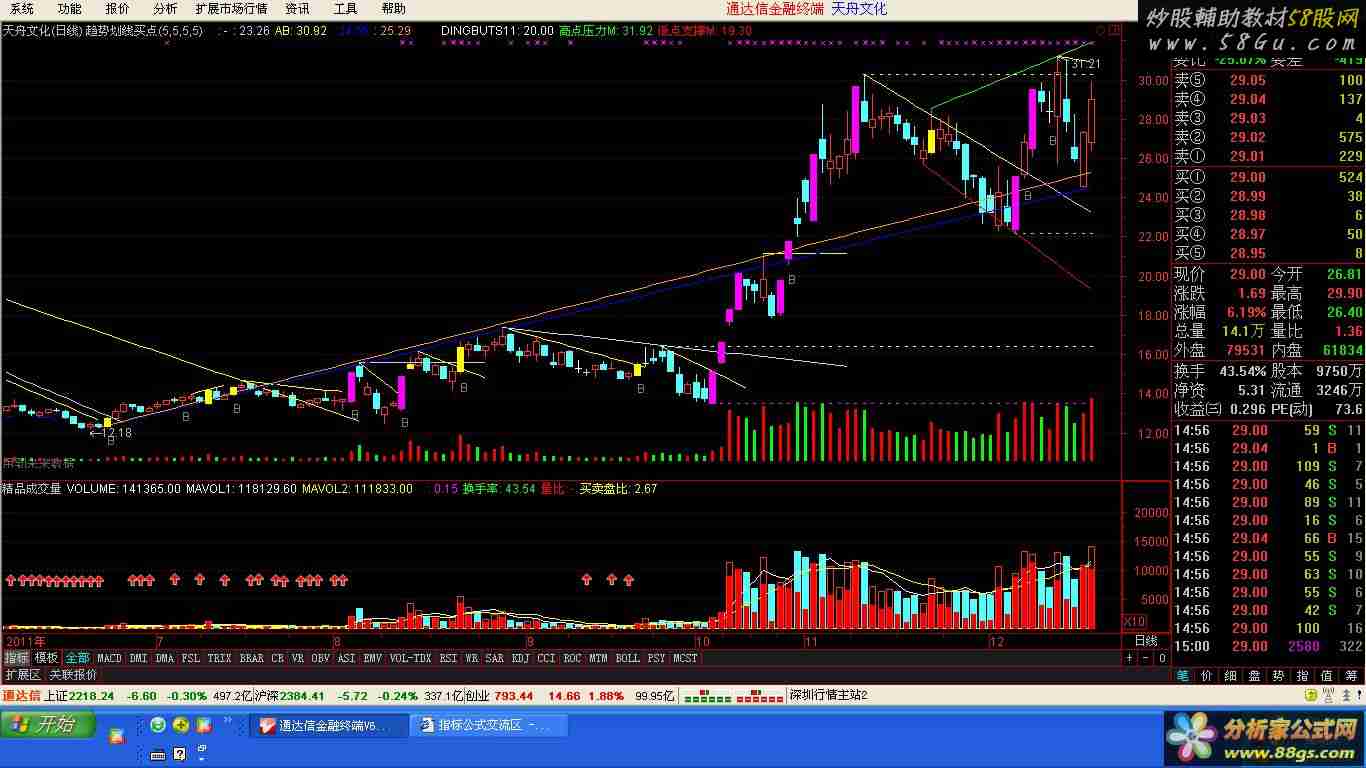Click the yellow-green quick launch icon
This screenshot has height=768, width=1366.
click(x=181, y=725)
